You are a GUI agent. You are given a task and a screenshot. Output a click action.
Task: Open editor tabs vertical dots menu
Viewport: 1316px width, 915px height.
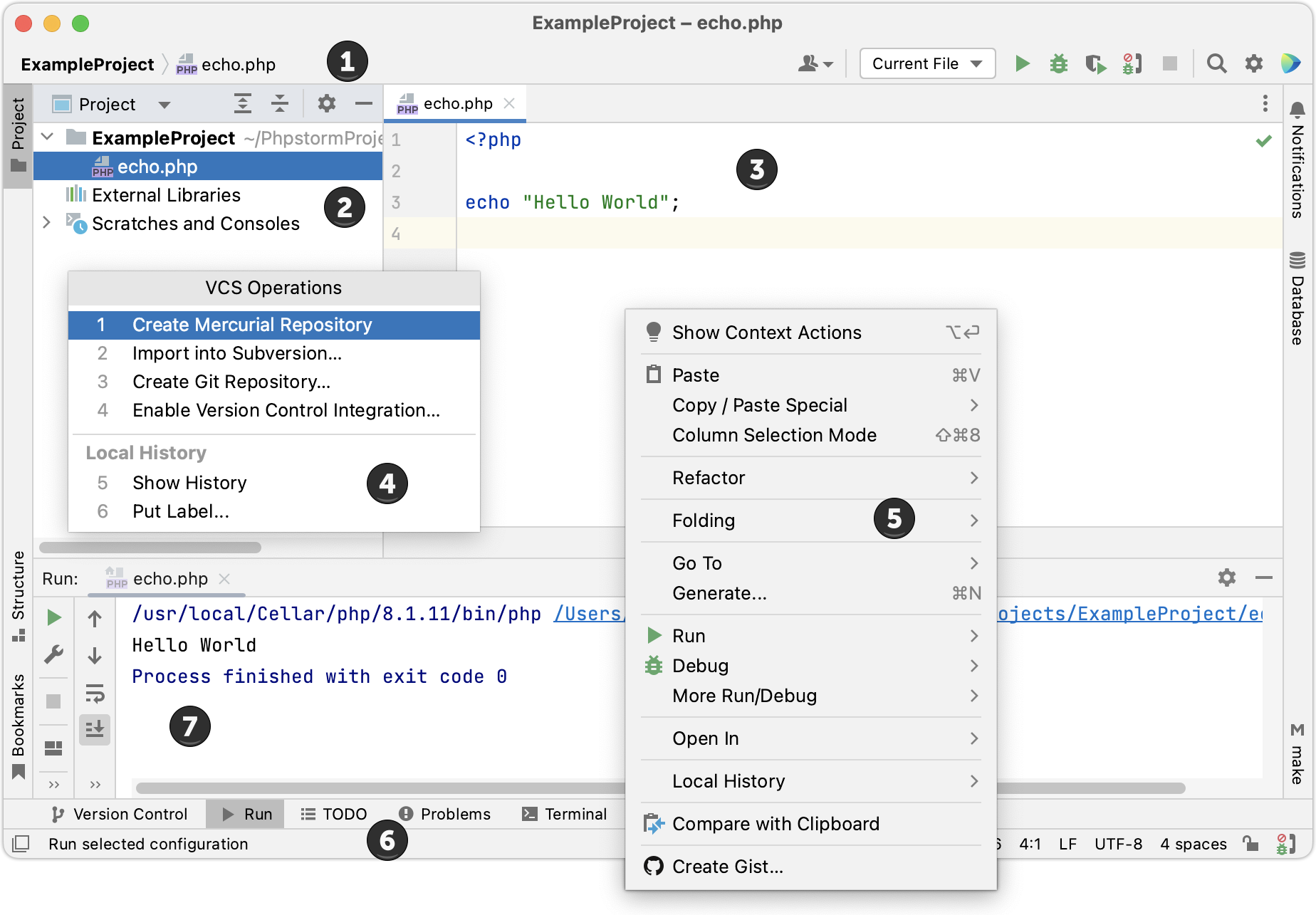pos(1265,104)
